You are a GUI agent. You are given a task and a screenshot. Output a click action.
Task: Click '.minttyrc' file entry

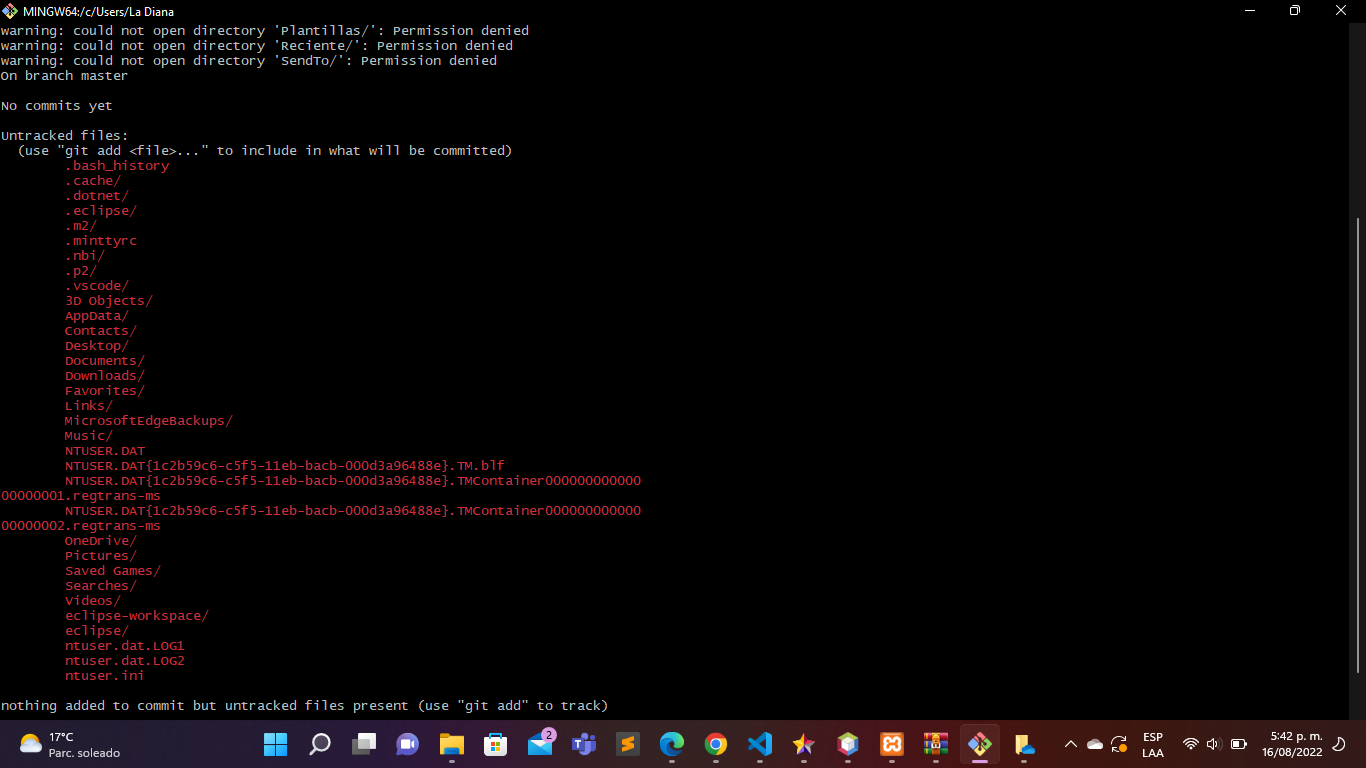(x=101, y=241)
